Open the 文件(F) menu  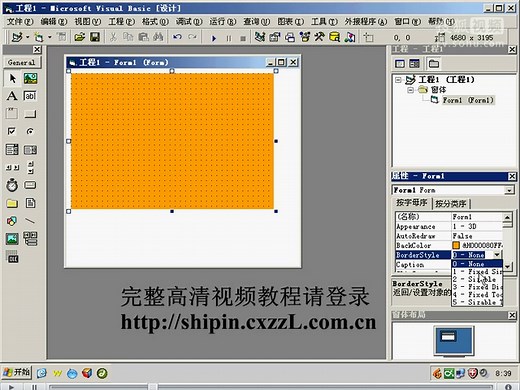tap(20, 22)
